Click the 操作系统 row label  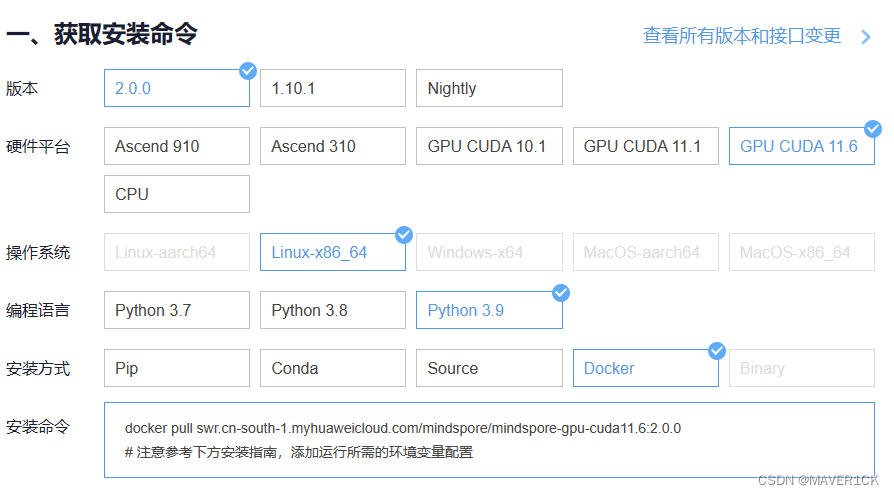coord(38,252)
